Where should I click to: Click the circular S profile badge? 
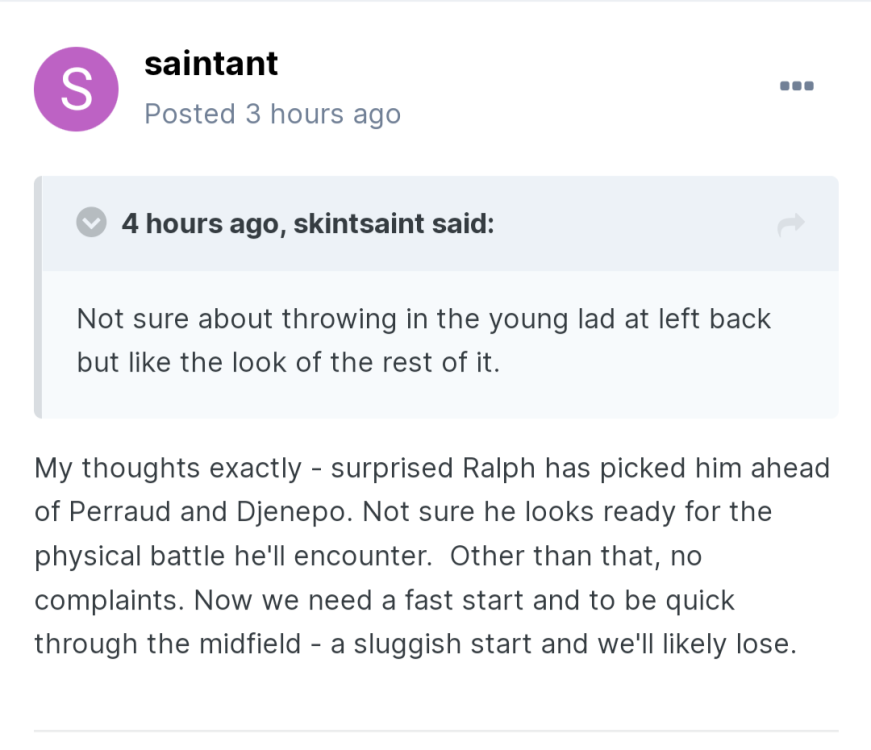[x=76, y=89]
